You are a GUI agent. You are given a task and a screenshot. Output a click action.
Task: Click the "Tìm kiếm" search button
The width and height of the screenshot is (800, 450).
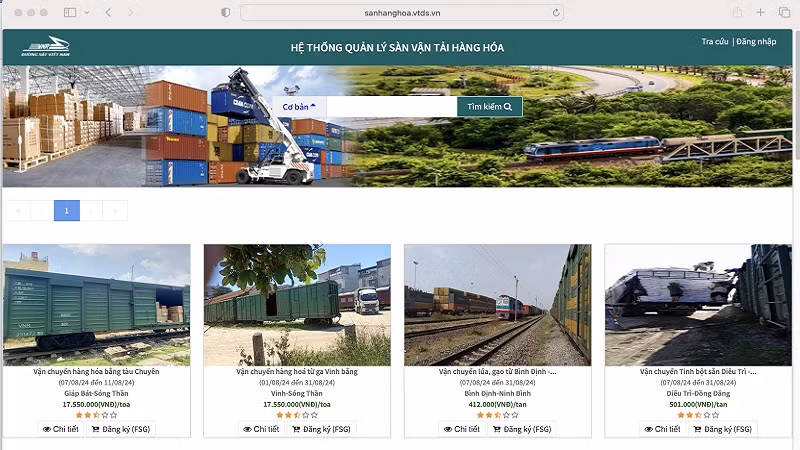point(489,106)
